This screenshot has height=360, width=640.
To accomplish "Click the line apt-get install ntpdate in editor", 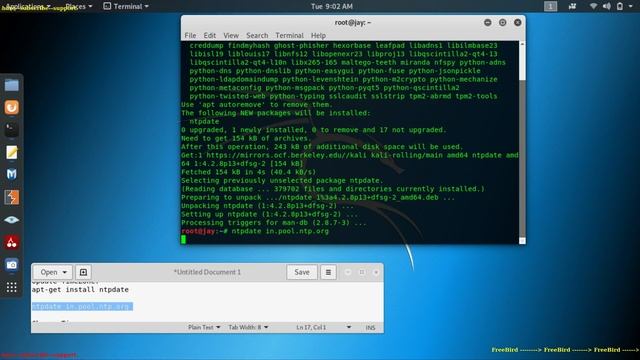I will pos(80,289).
